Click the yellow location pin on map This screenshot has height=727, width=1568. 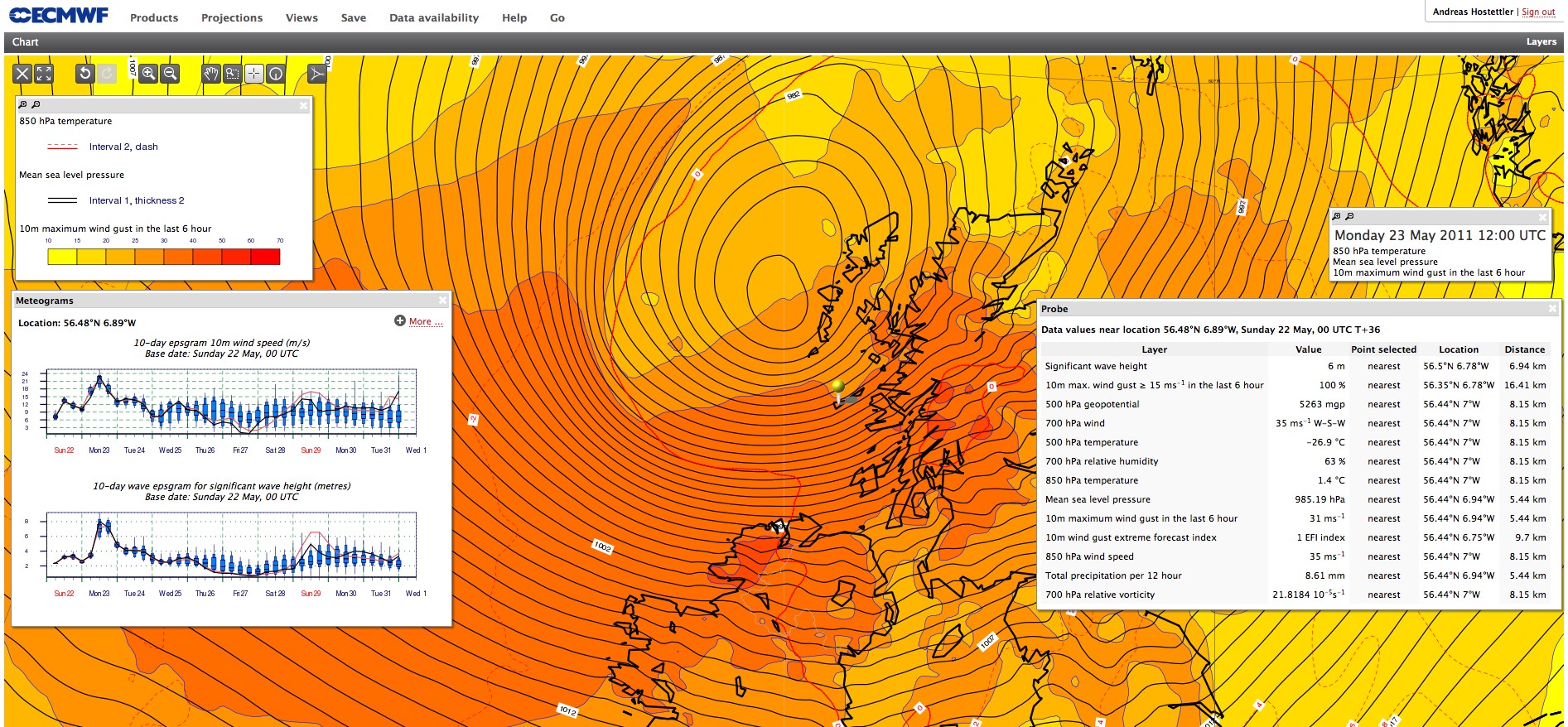[838, 388]
